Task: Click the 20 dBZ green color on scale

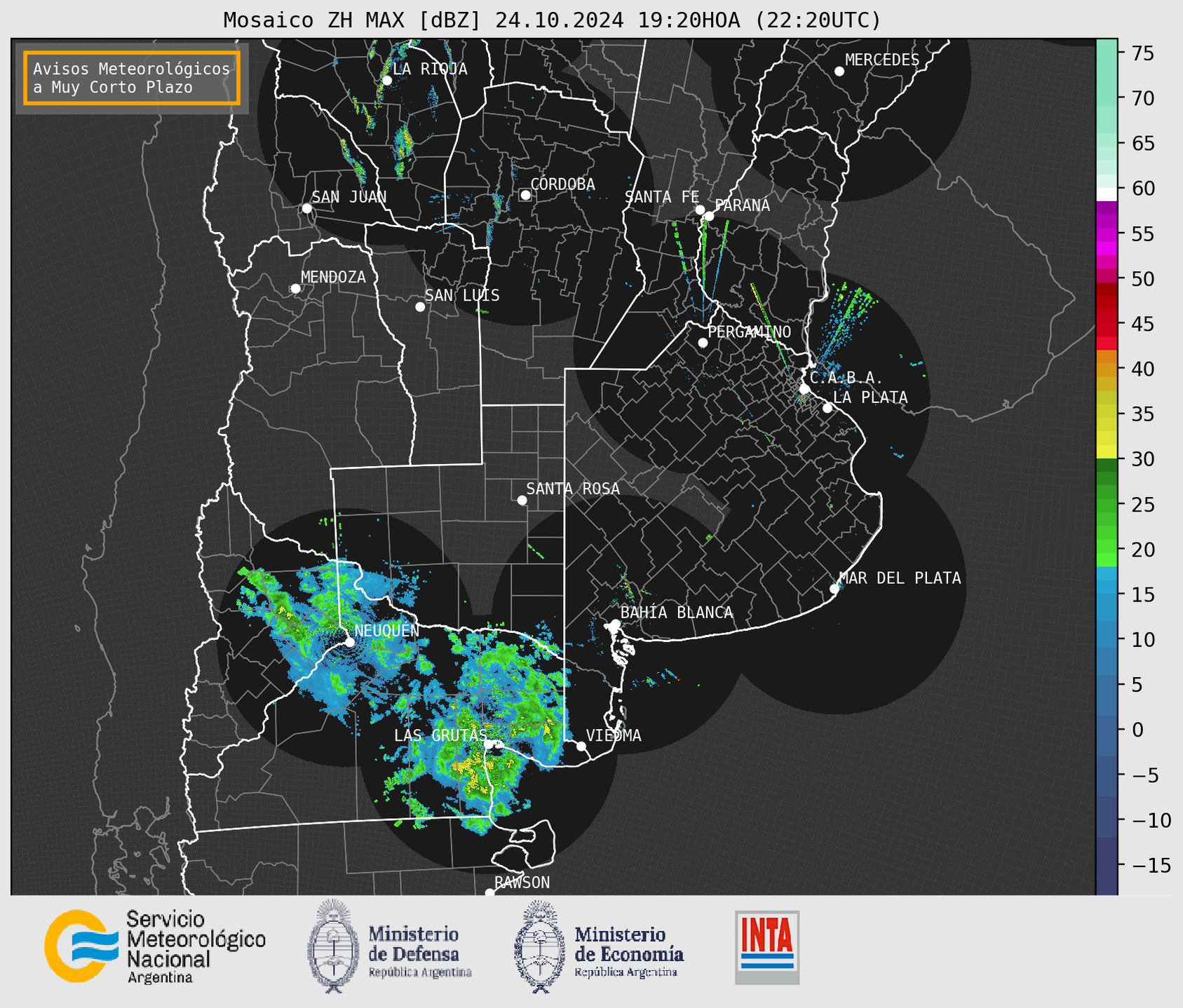Action: [1107, 547]
